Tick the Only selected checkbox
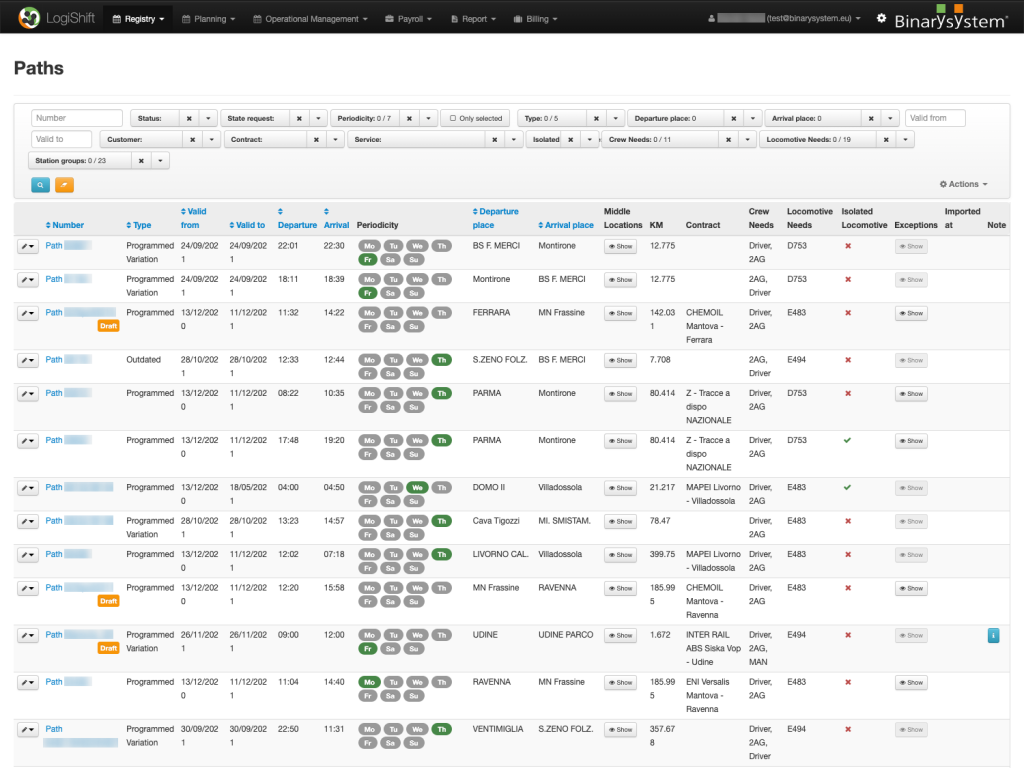1024x768 pixels. [x=453, y=118]
